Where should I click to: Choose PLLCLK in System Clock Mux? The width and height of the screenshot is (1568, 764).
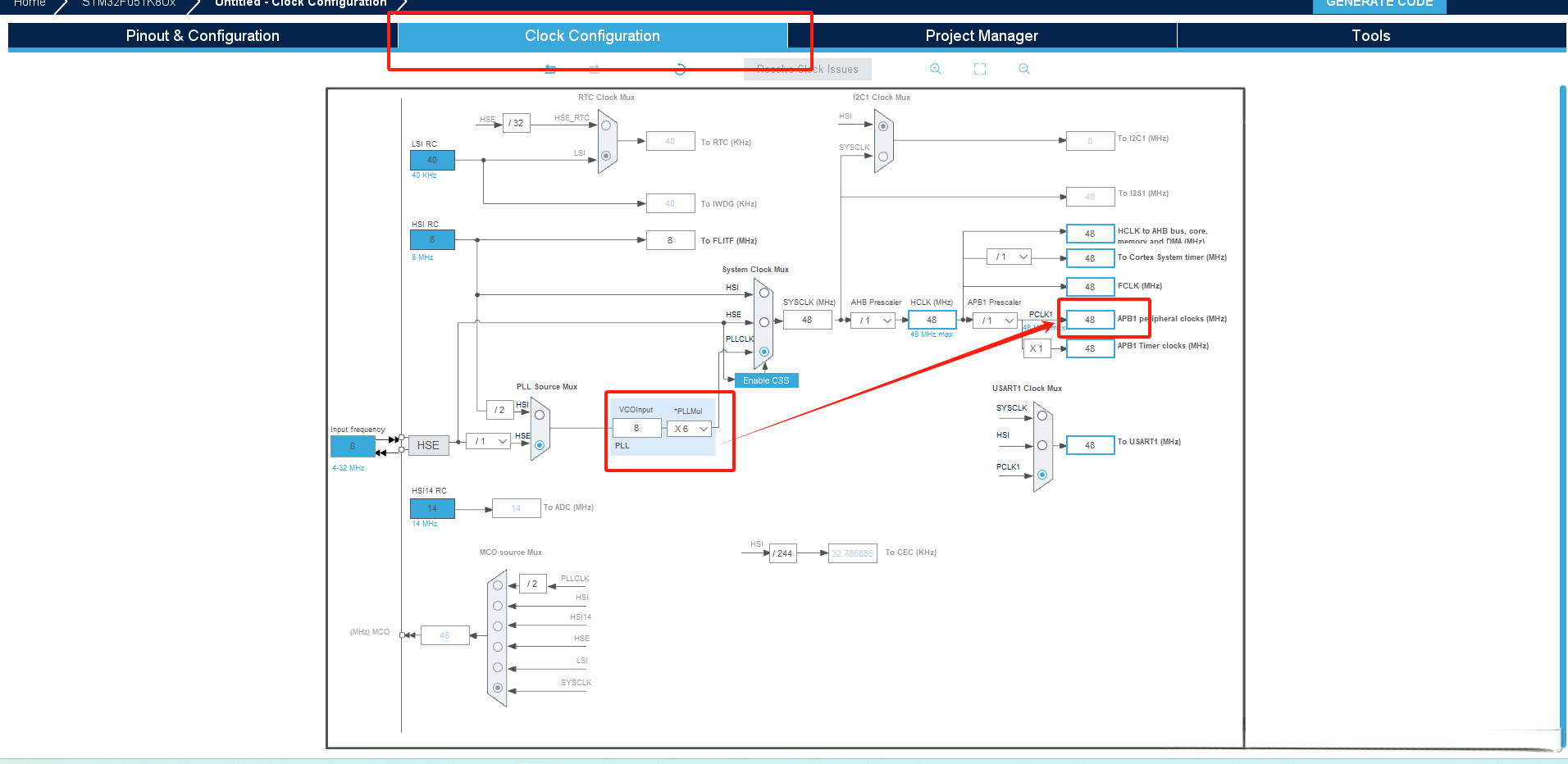click(764, 352)
